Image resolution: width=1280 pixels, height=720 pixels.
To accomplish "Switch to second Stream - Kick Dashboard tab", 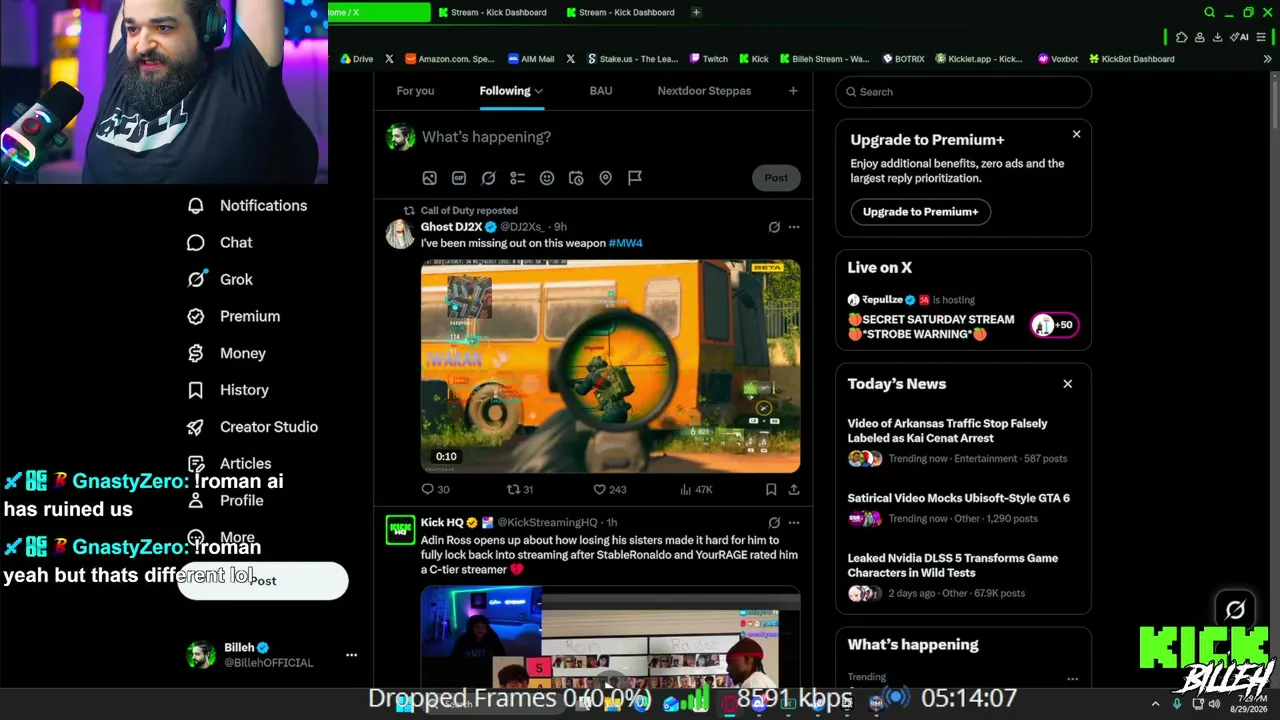I will 620,12.
